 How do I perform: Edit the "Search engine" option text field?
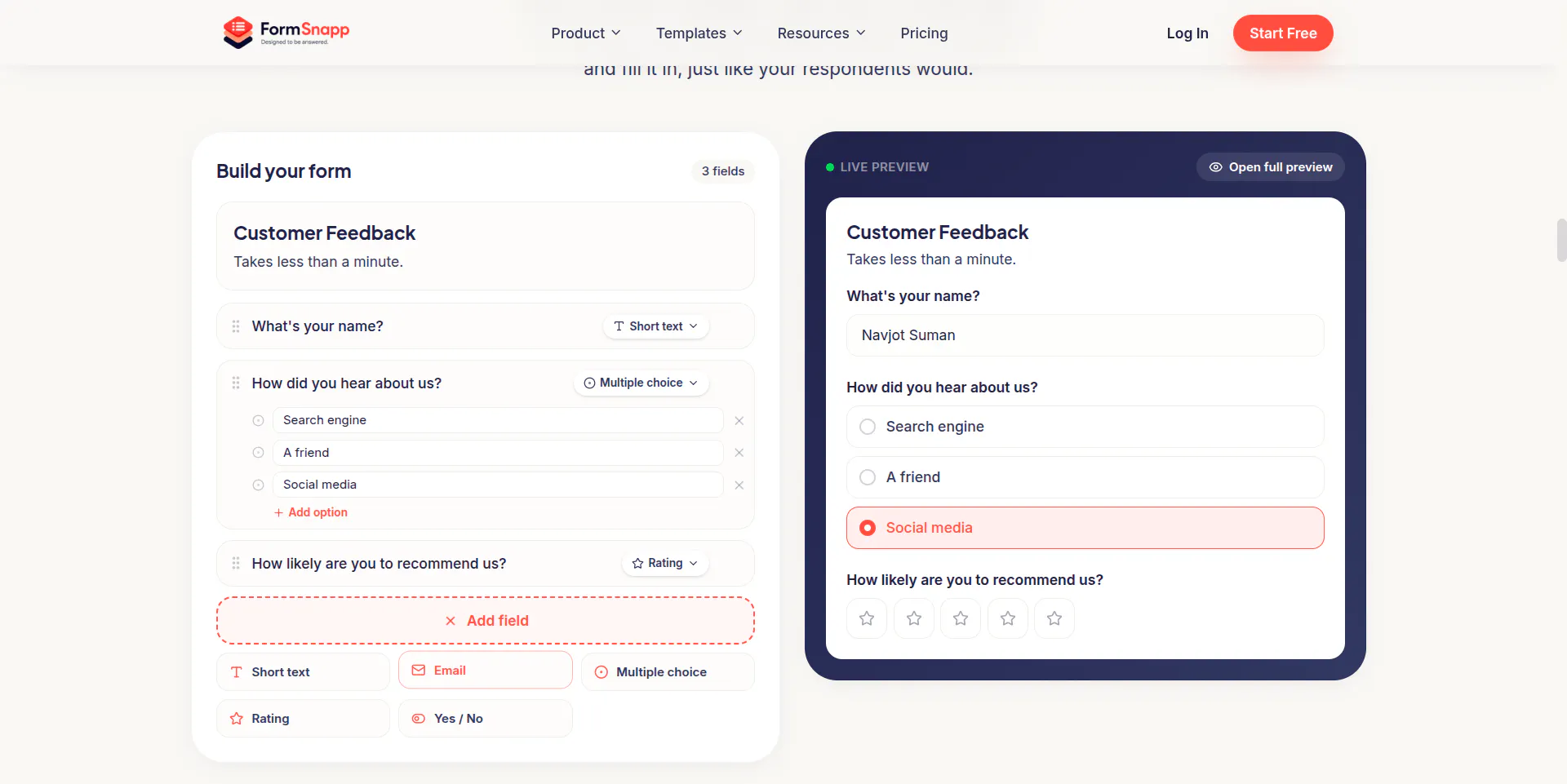[x=498, y=420]
